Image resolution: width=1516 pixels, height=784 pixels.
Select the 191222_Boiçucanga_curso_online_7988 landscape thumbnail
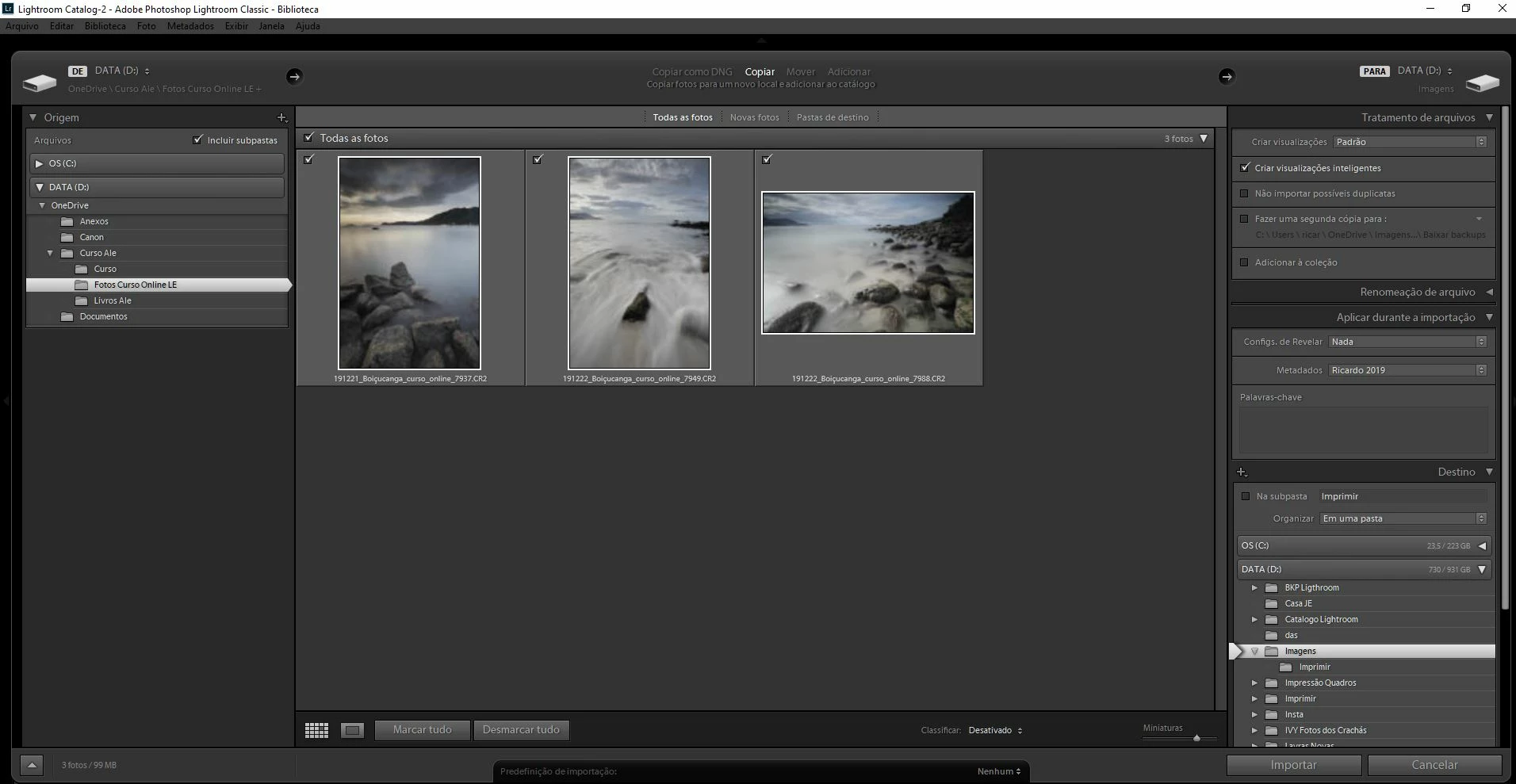(x=868, y=262)
